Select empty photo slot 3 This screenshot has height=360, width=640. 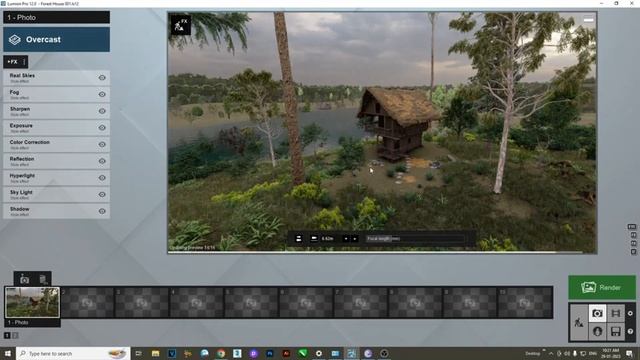pyautogui.click(x=142, y=302)
